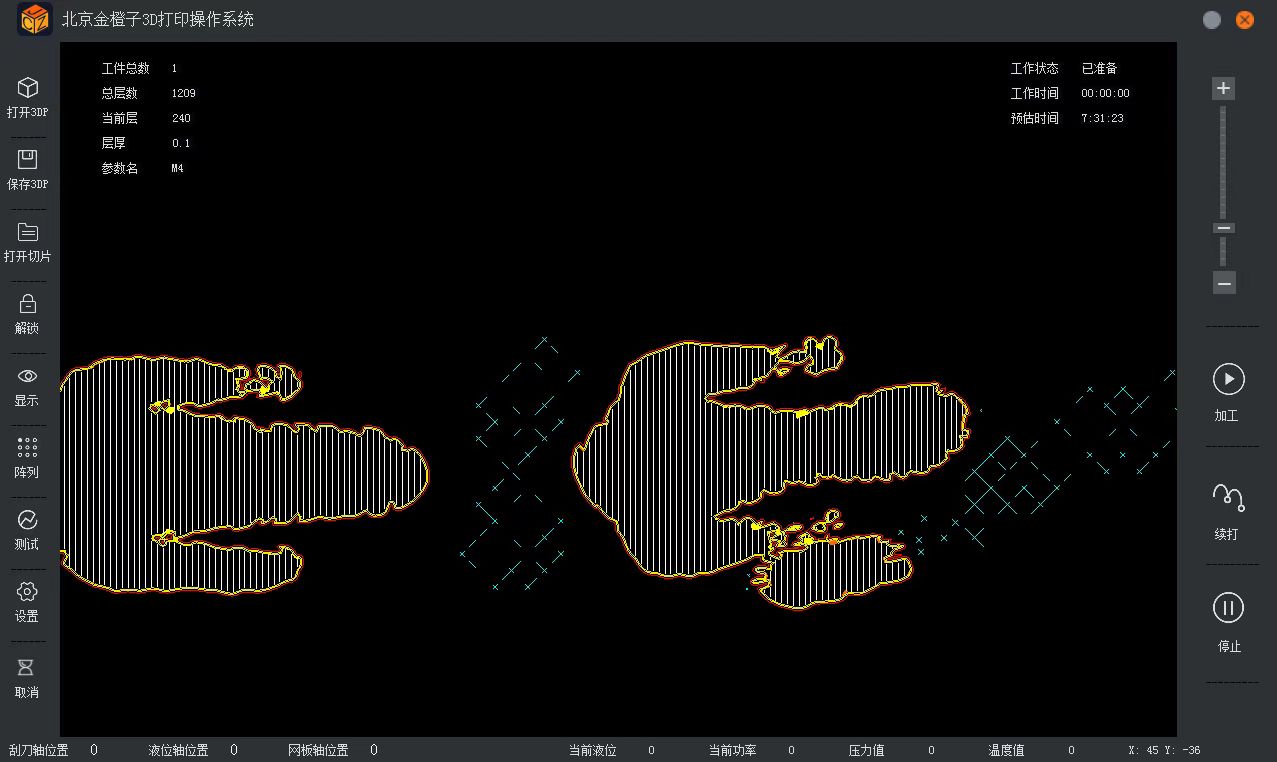Open settings gear in sidebar

click(x=28, y=592)
